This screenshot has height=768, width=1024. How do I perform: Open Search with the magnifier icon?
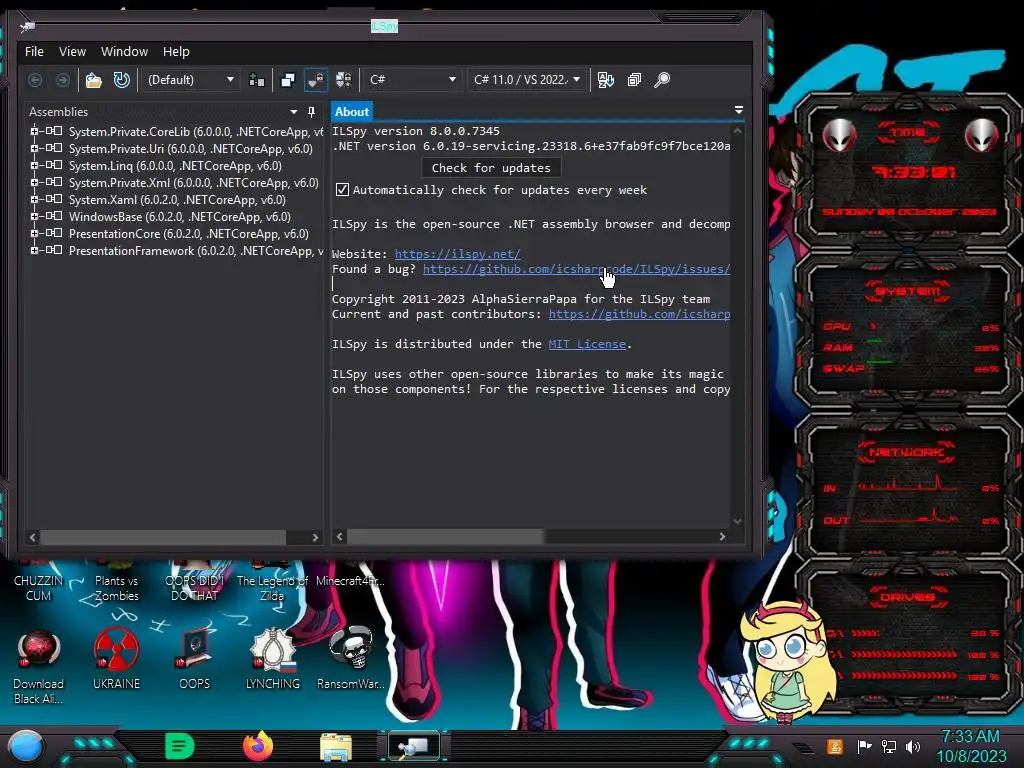tap(662, 80)
